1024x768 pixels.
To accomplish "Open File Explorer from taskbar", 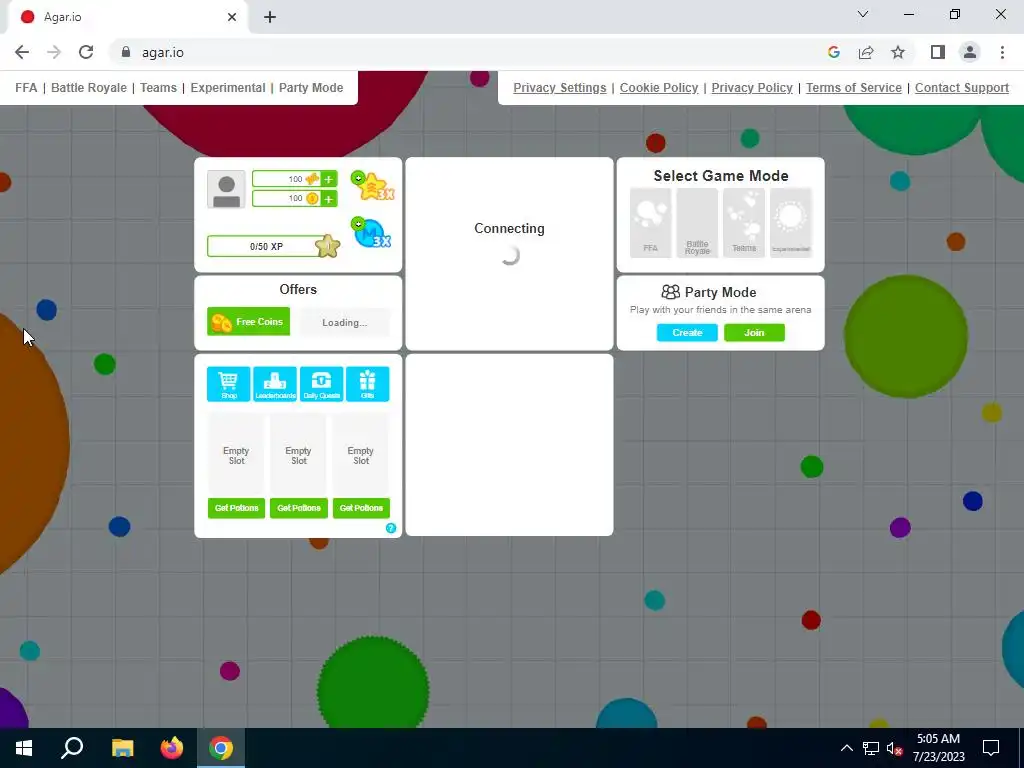I will click(122, 748).
